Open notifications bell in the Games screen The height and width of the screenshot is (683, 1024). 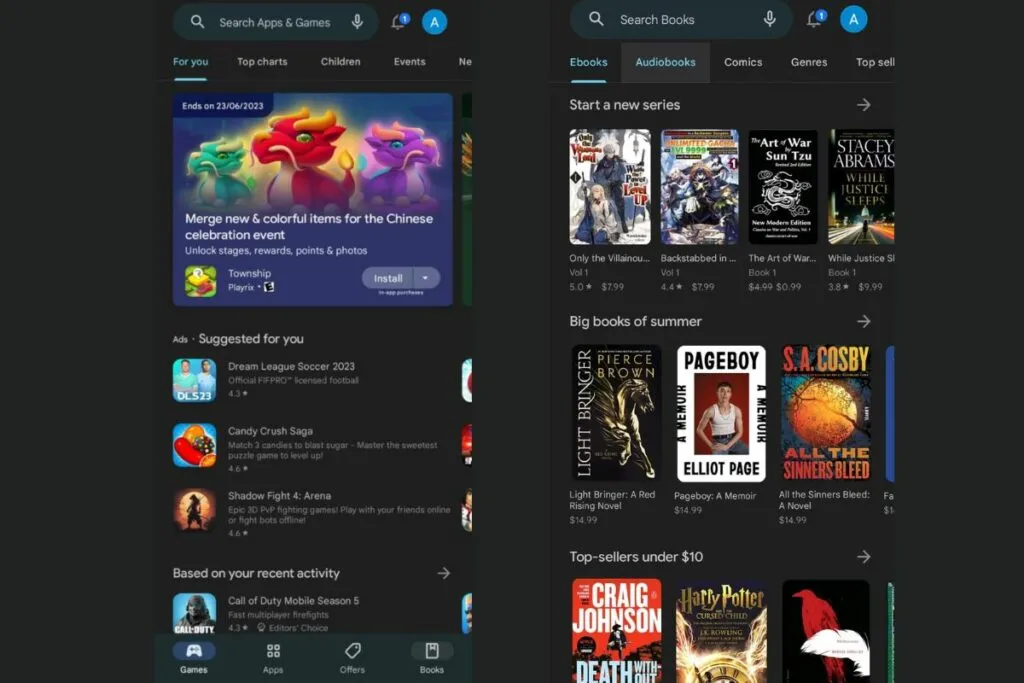click(399, 22)
